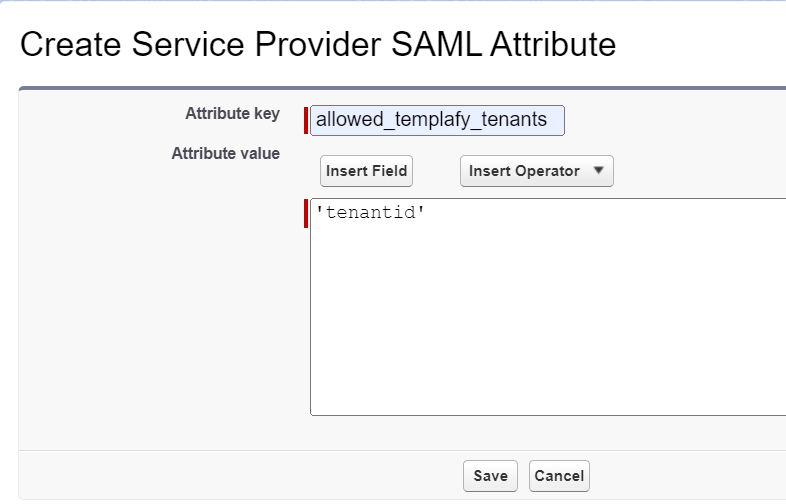Click the allowed_templafy_tenants text in key field
This screenshot has height=504, width=786.
[x=431, y=119]
